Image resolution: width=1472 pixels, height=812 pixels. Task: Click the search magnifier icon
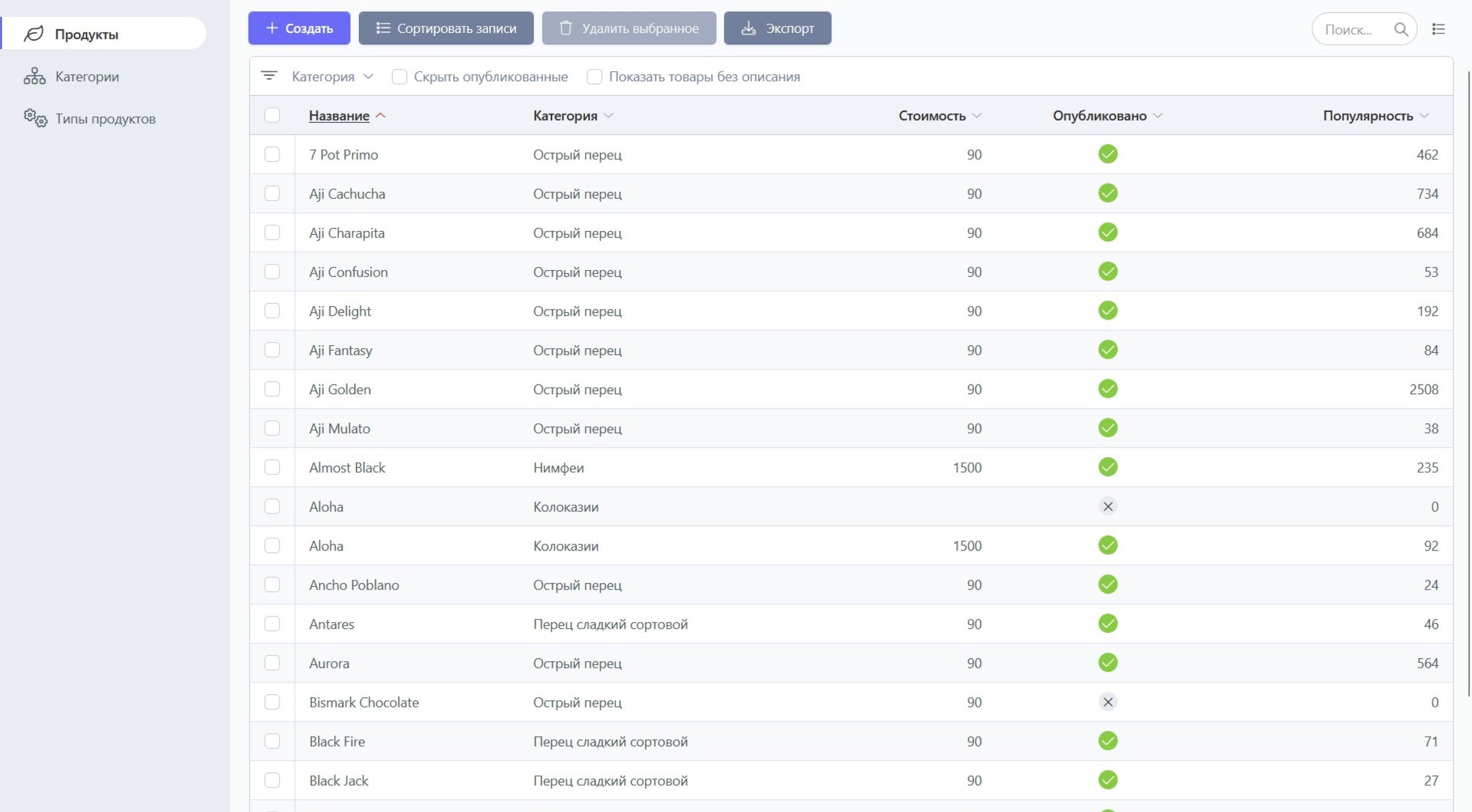pyautogui.click(x=1400, y=29)
